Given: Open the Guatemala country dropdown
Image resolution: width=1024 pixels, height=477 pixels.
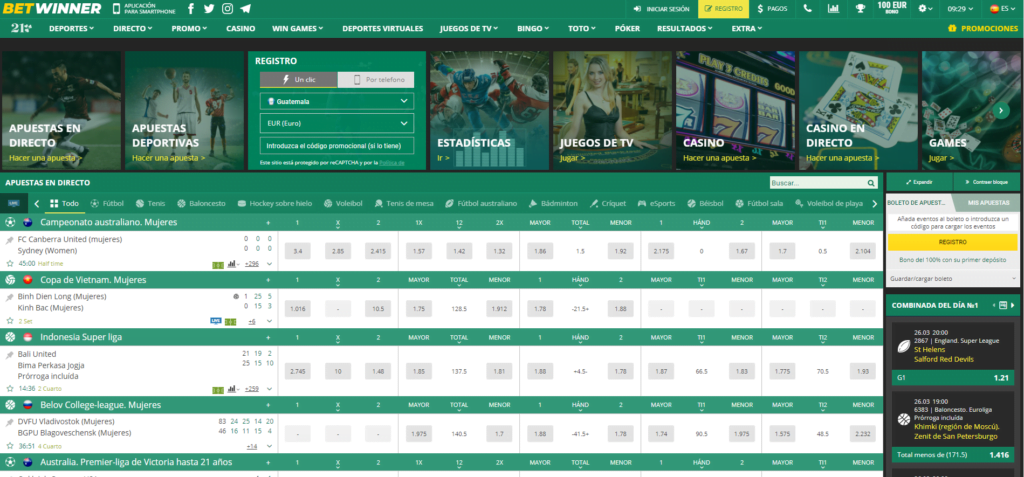Looking at the screenshot, I should click(x=336, y=102).
